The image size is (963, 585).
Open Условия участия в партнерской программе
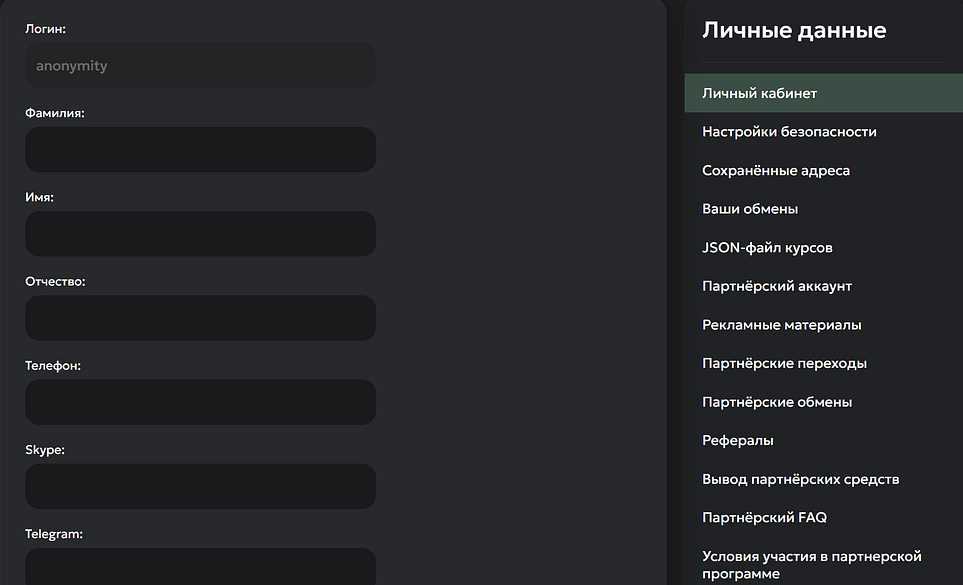click(x=811, y=565)
